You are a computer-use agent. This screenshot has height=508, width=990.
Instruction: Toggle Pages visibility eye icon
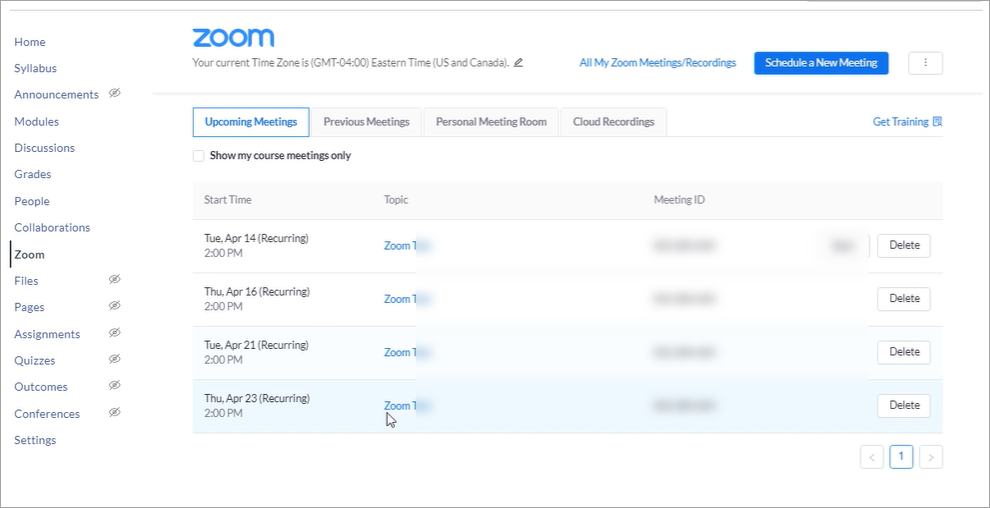114,306
